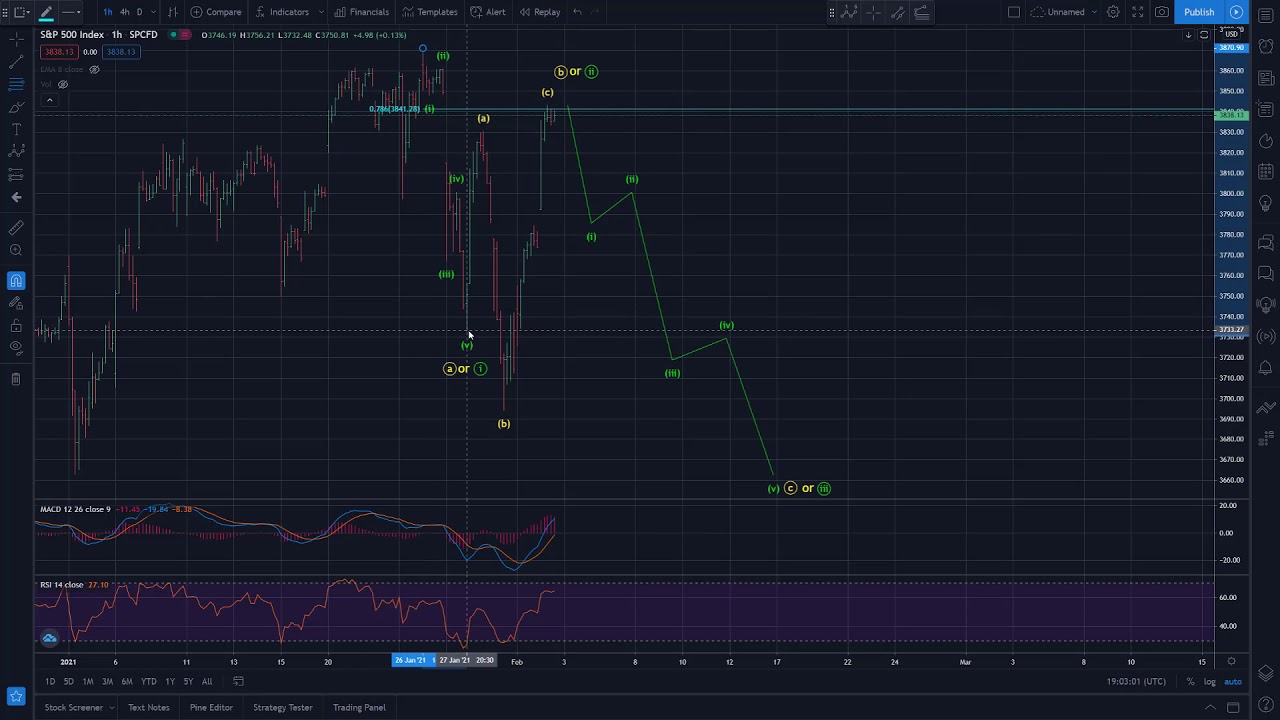The height and width of the screenshot is (720, 1280).
Task: Collapse the indicator legend chevron
Action: pos(48,99)
